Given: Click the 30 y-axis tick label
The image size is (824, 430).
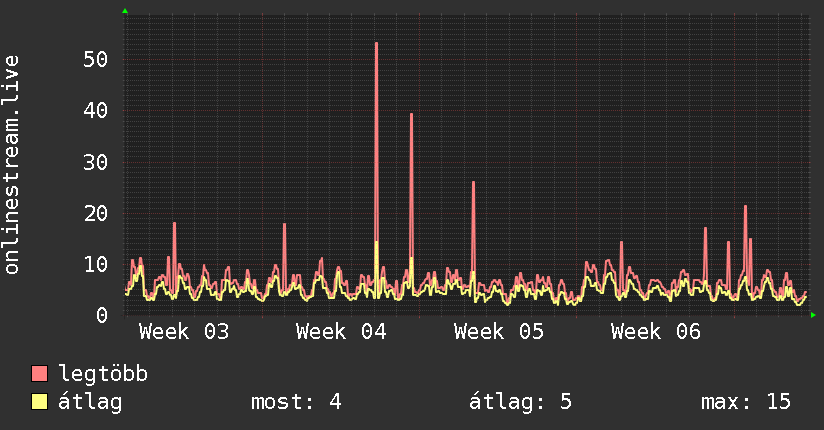Looking at the screenshot, I should point(96,162).
